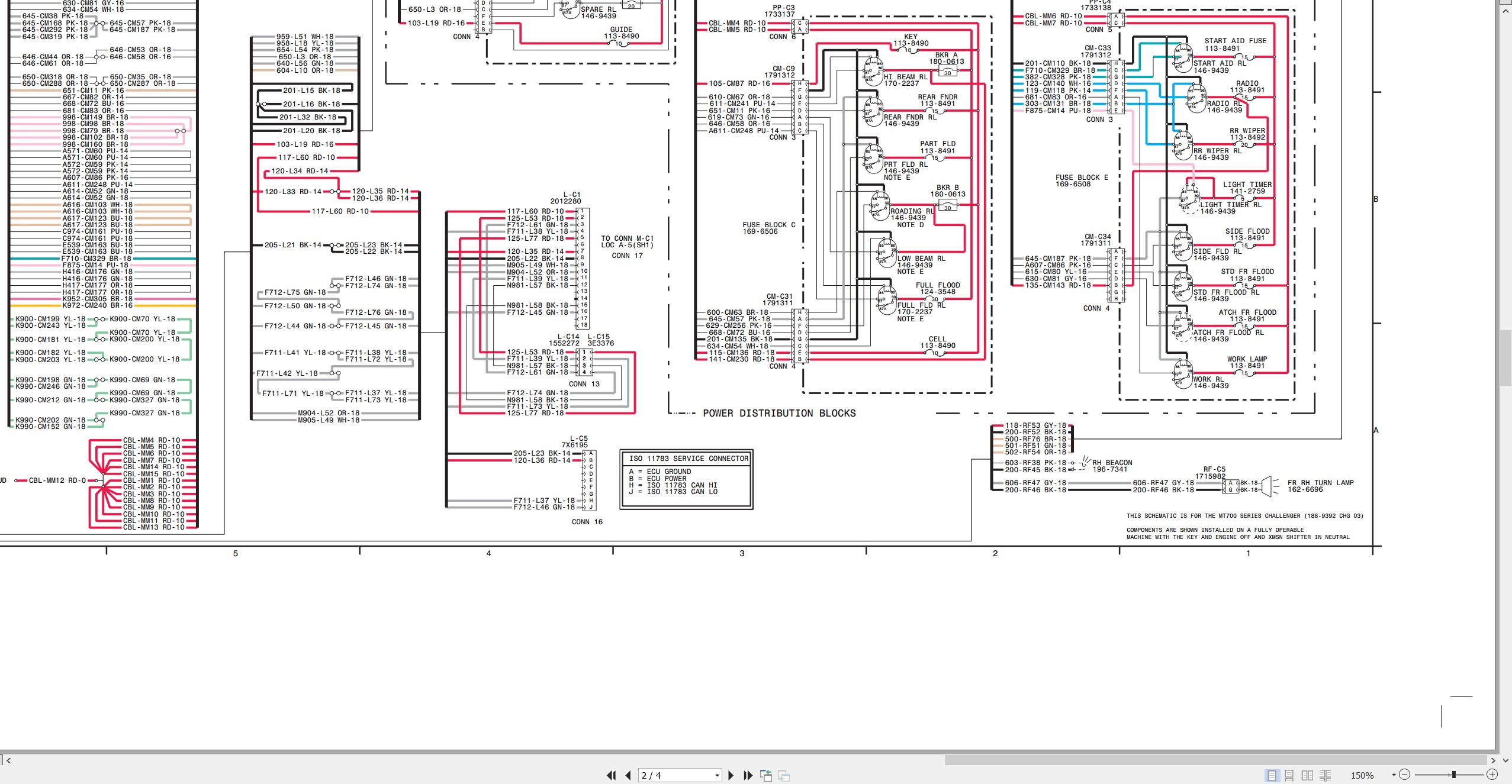Screen dimensions: 1512x784
Task: Click the schematic MT700 series note text
Action: [x=1244, y=516]
